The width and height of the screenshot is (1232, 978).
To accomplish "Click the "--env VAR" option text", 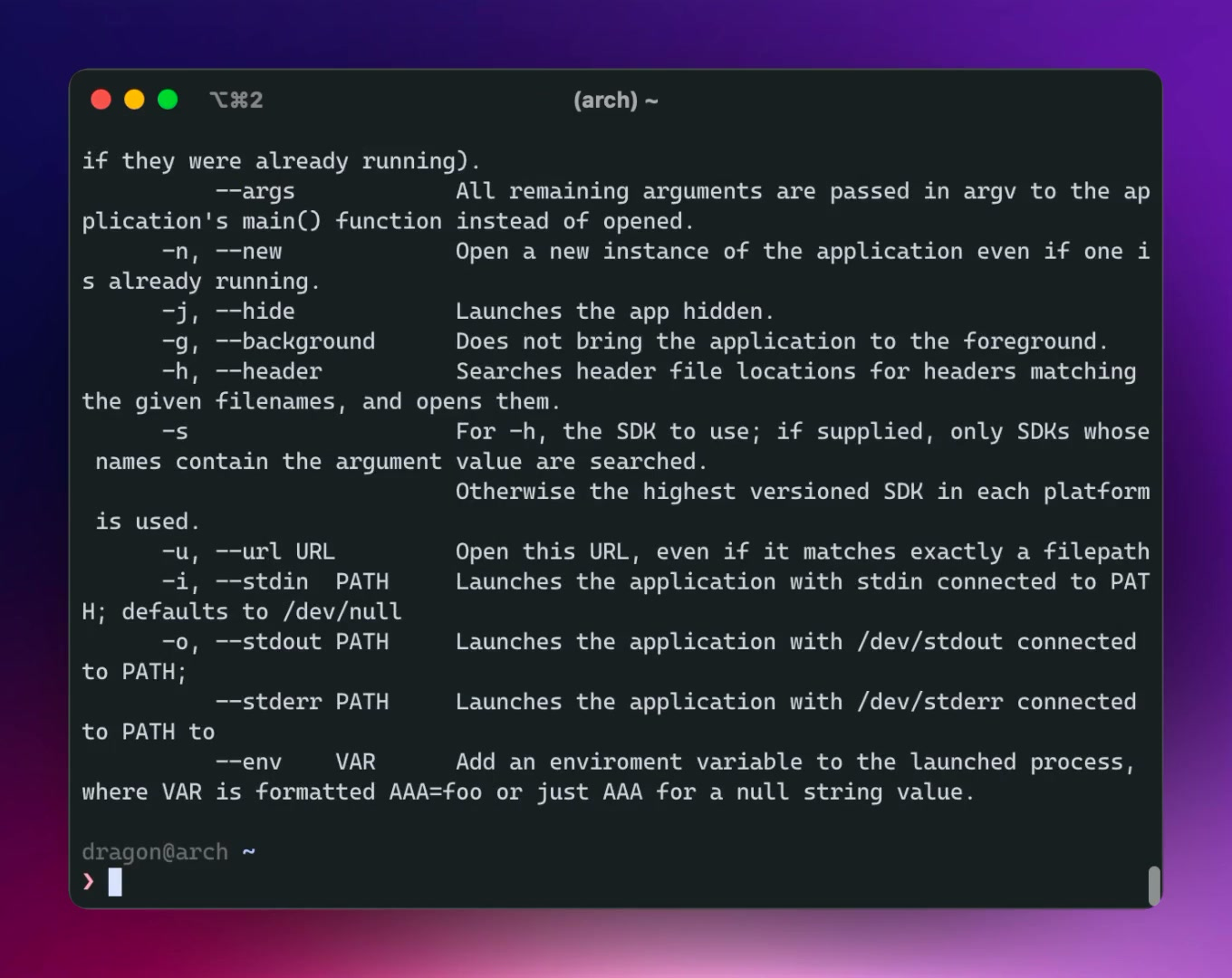I will point(295,762).
